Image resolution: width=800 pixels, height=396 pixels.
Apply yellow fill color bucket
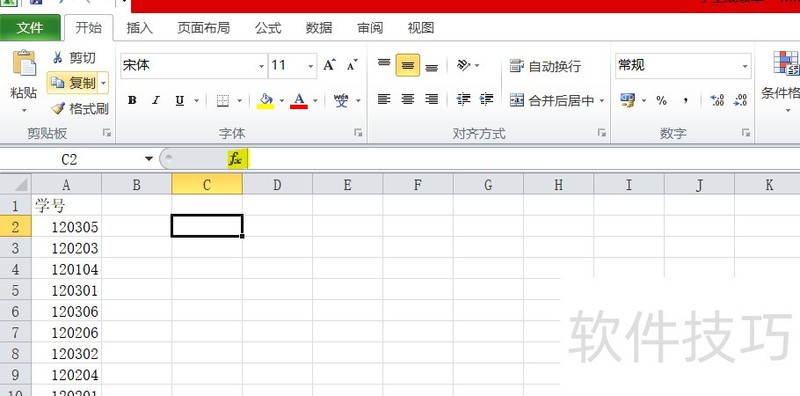tap(265, 101)
